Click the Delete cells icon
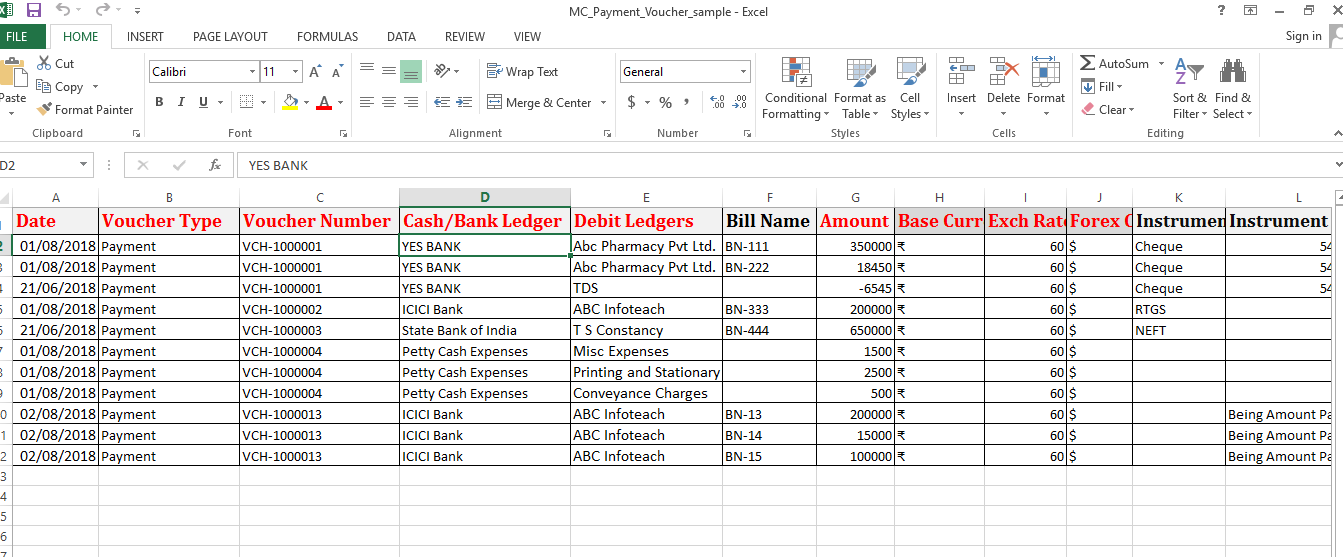 (x=1003, y=72)
